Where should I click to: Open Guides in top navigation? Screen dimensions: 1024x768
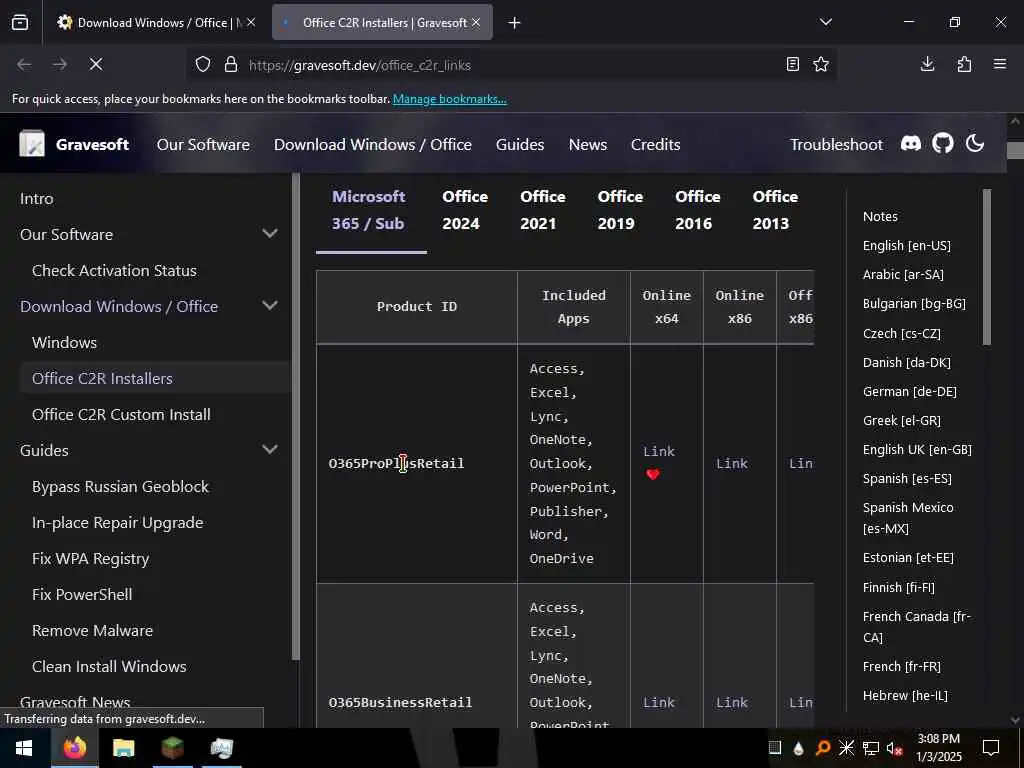point(520,144)
